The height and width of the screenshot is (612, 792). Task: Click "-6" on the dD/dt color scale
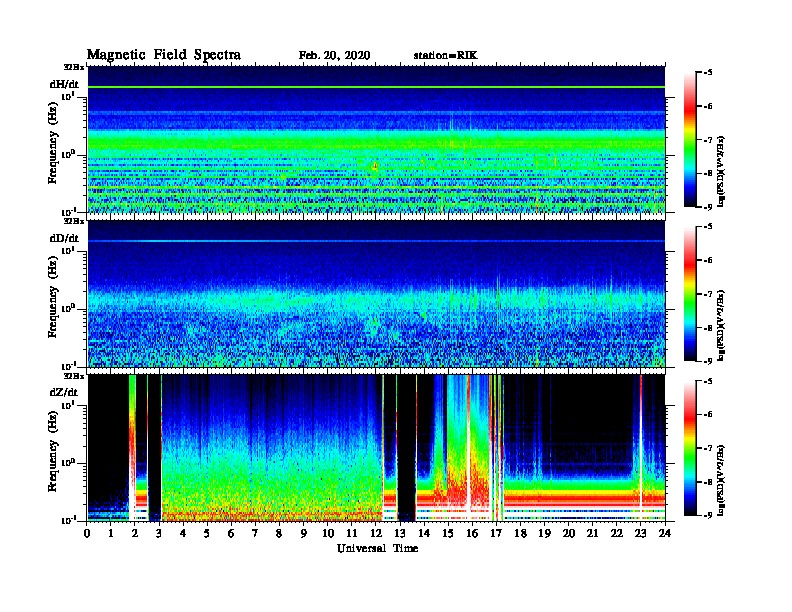pos(708,260)
